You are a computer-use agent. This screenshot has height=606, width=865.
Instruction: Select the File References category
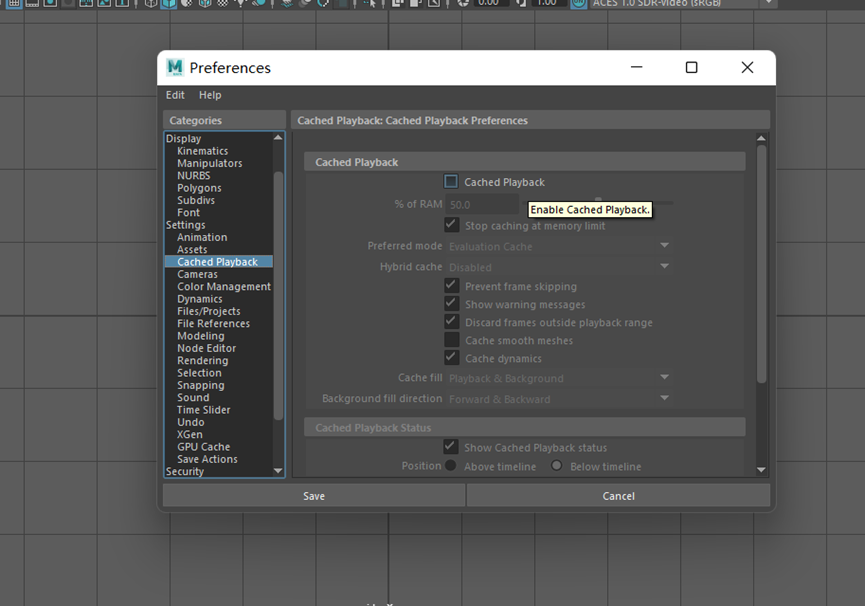pyautogui.click(x=213, y=324)
